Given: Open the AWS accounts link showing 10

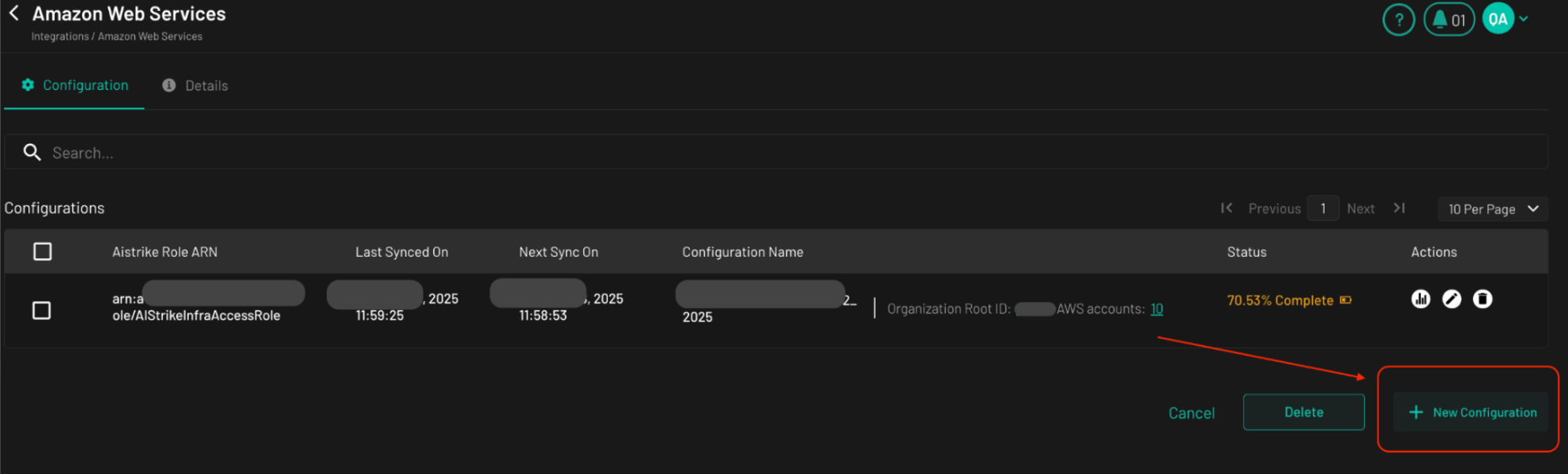Looking at the screenshot, I should pyautogui.click(x=1156, y=309).
